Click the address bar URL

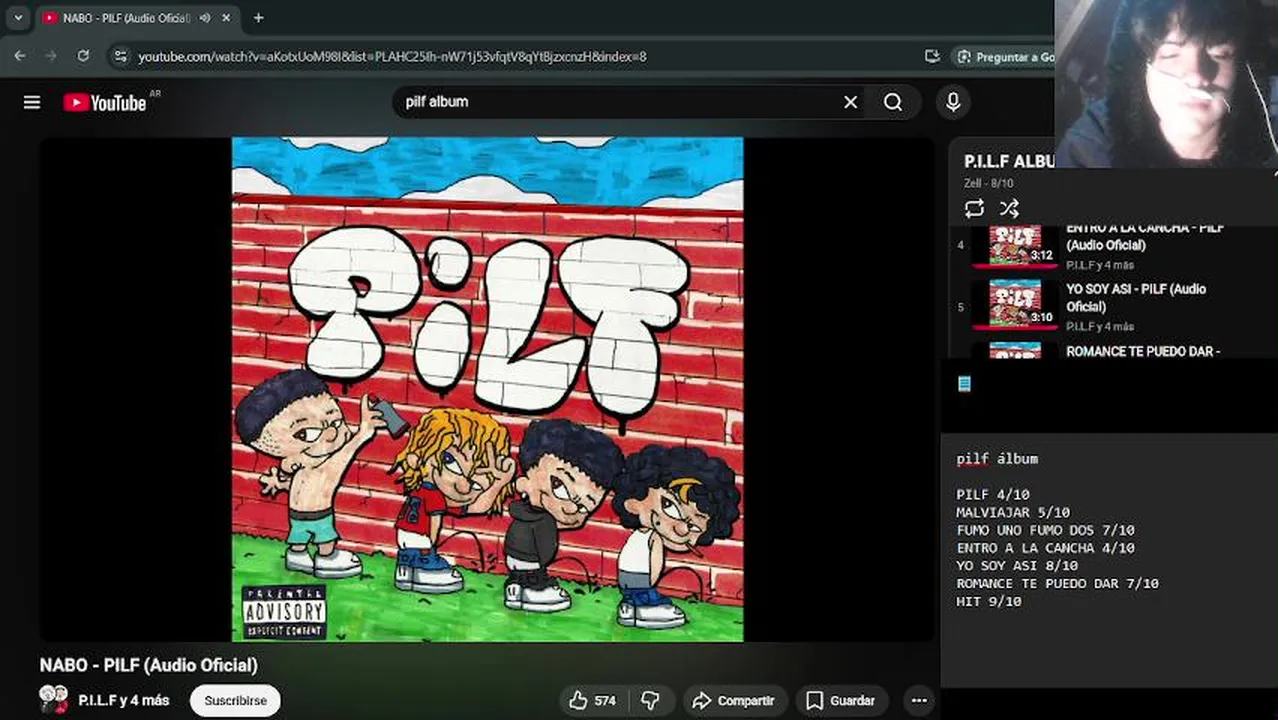tap(392, 57)
